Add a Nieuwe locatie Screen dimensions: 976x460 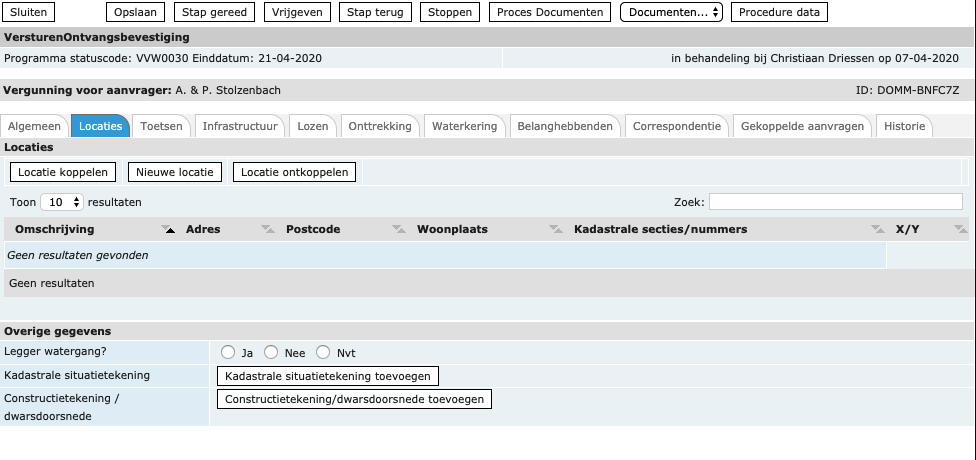tap(175, 172)
